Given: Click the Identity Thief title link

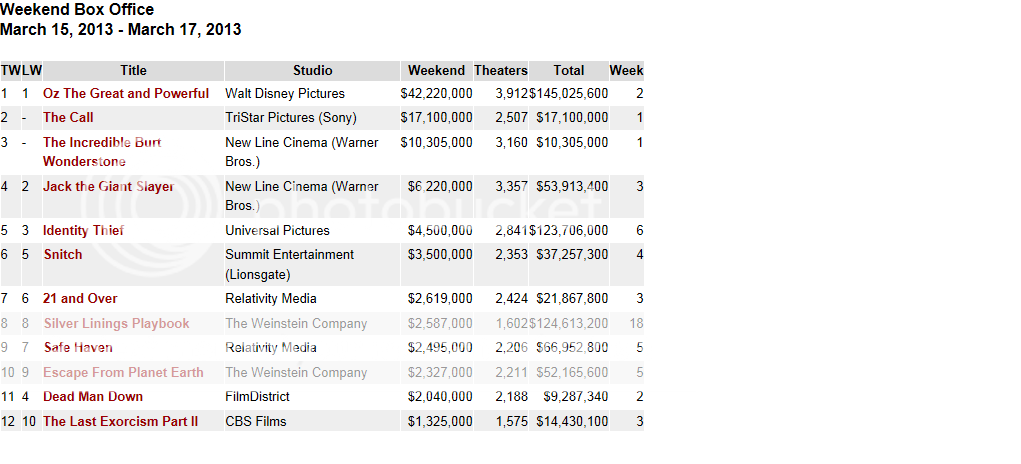Looking at the screenshot, I should tap(83, 231).
